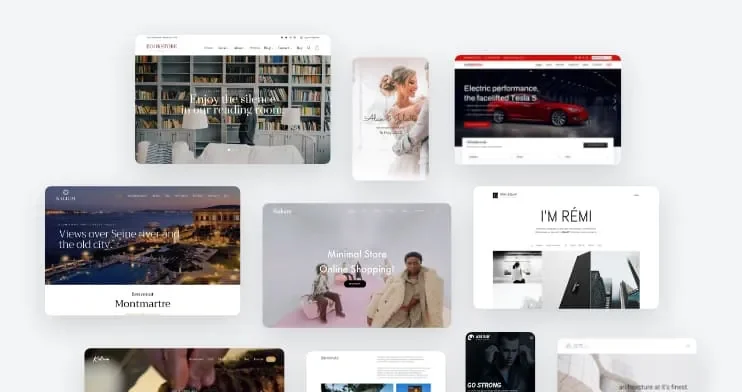Click the dark search button on car template

(595, 145)
